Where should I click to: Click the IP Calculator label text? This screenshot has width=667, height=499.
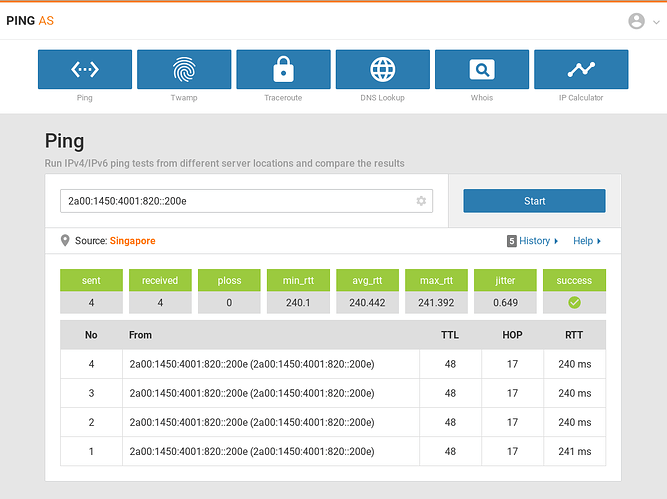coord(581,98)
